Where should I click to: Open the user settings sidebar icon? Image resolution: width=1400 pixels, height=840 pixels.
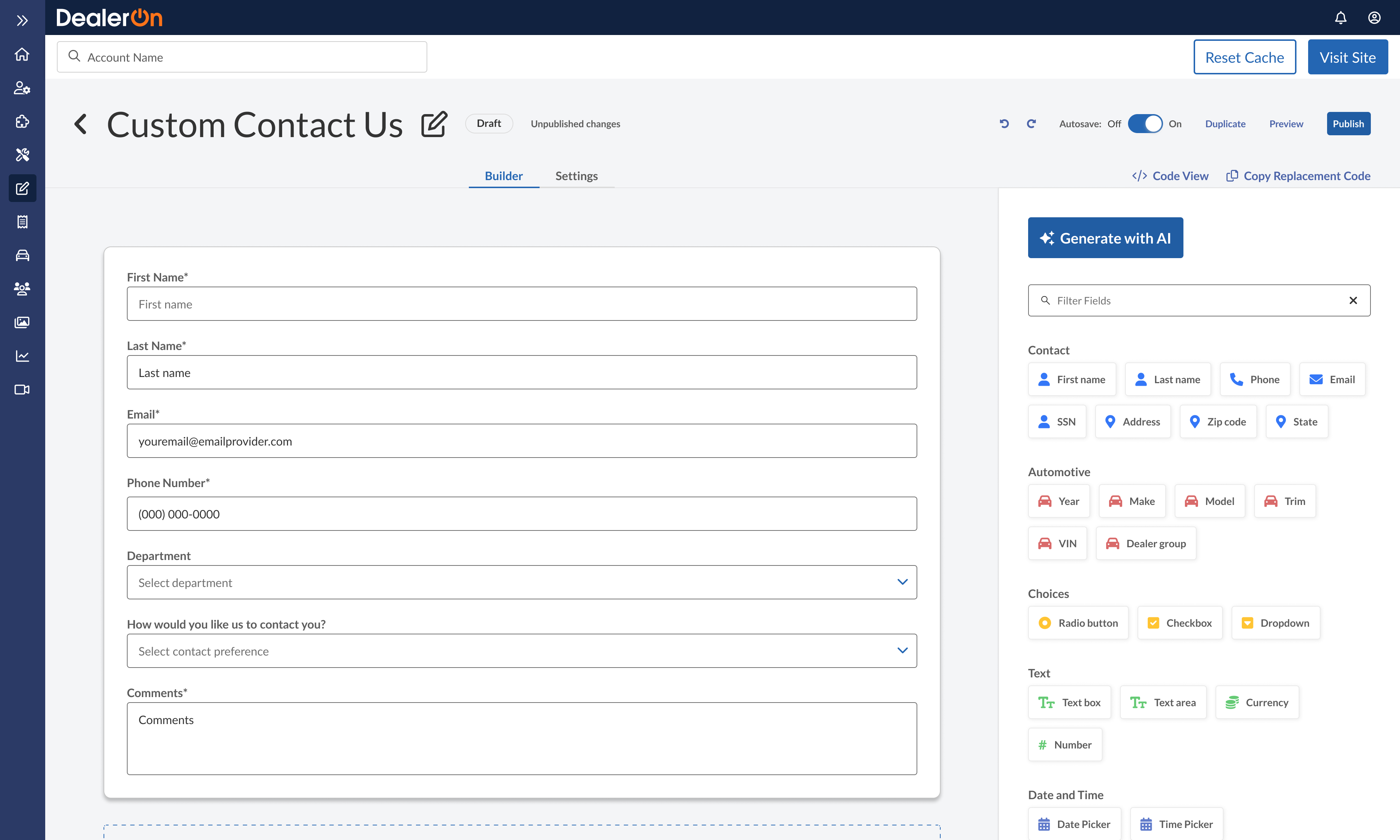(x=22, y=88)
